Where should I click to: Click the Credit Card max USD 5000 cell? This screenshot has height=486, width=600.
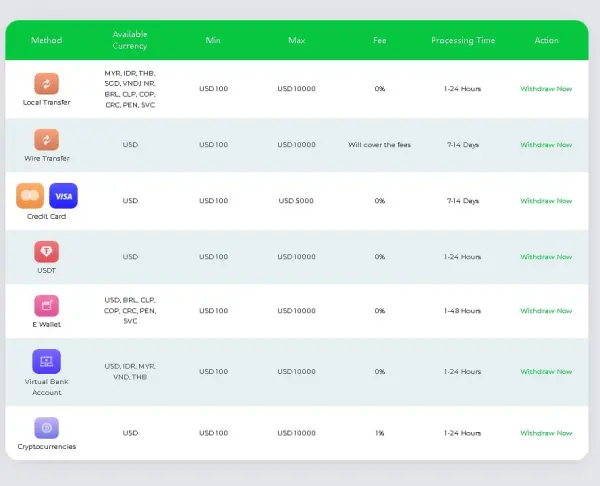click(x=296, y=201)
